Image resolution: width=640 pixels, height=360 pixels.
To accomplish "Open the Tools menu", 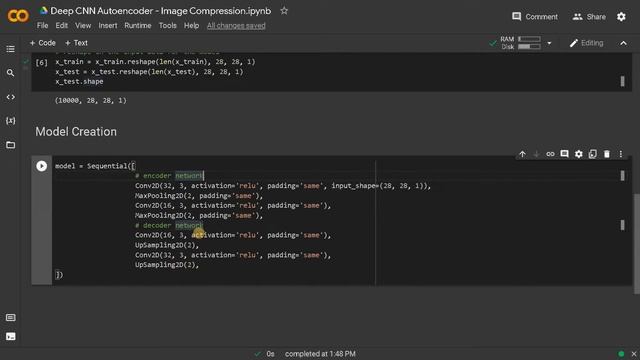I will 168,26.
